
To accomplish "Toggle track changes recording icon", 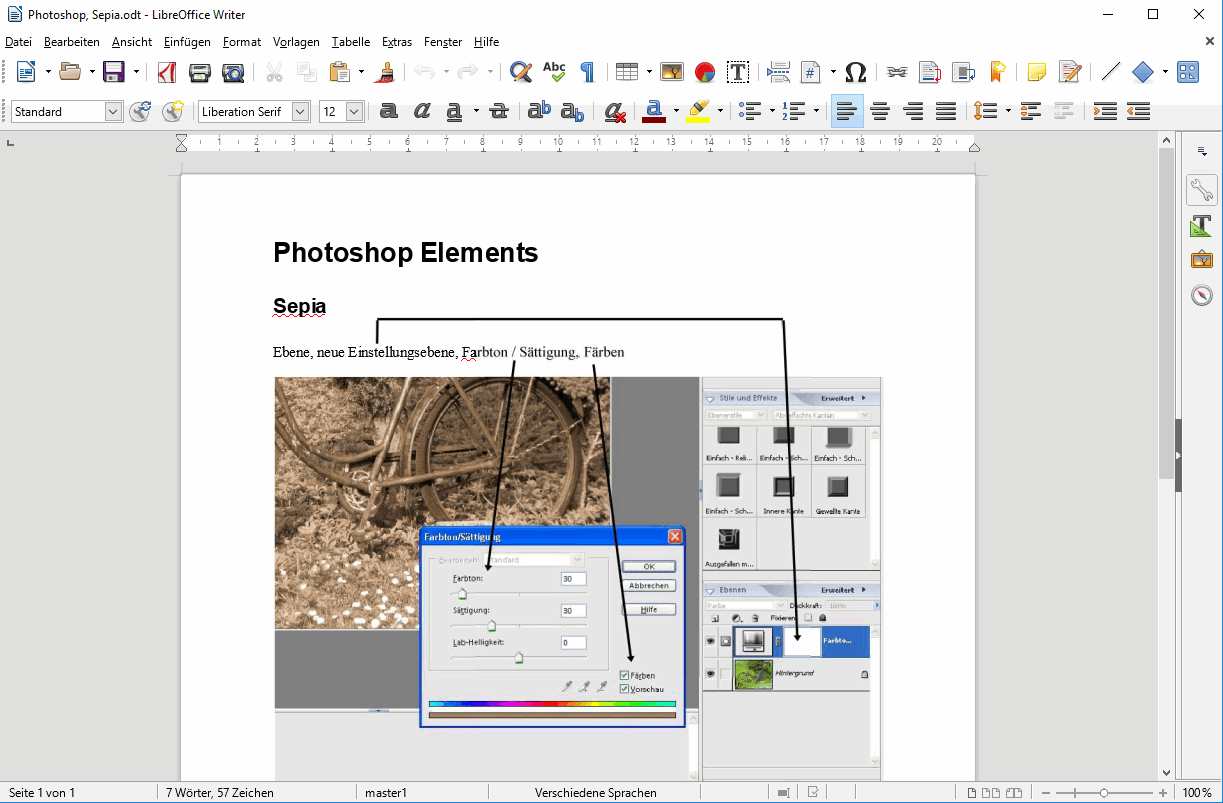I will (x=1070, y=72).
